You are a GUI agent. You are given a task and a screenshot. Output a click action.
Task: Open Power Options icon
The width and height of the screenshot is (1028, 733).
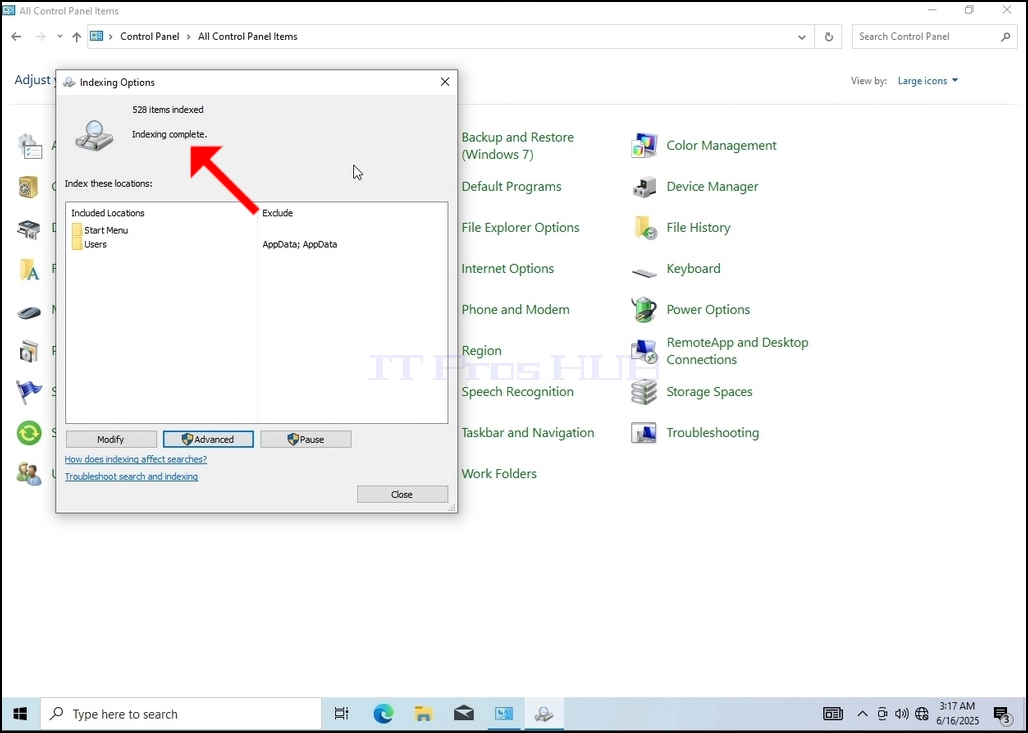644,309
